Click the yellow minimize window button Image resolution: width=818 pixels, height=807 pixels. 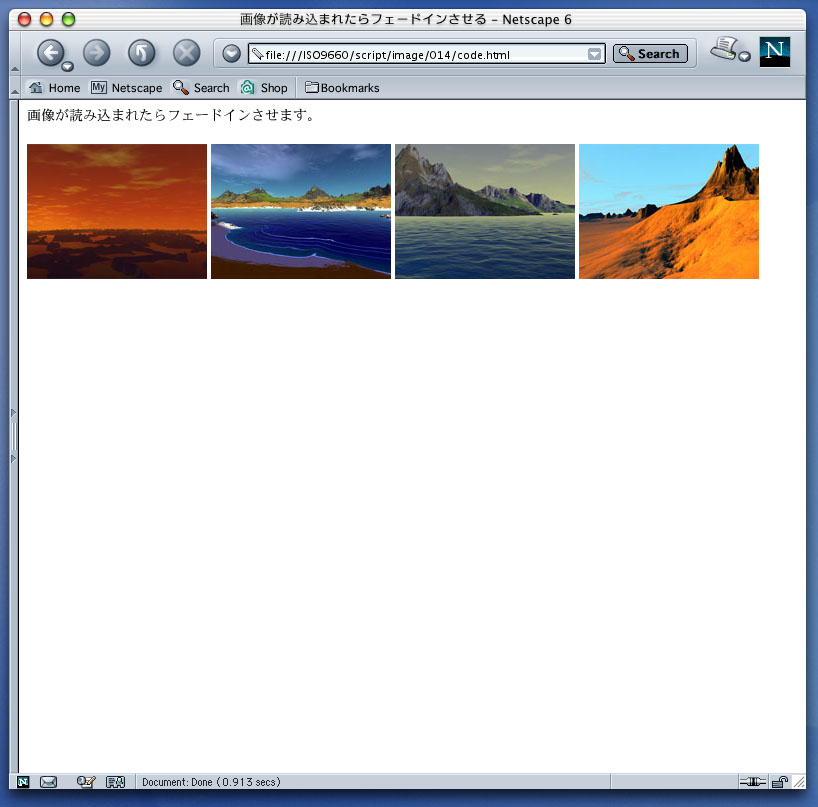tap(46, 19)
